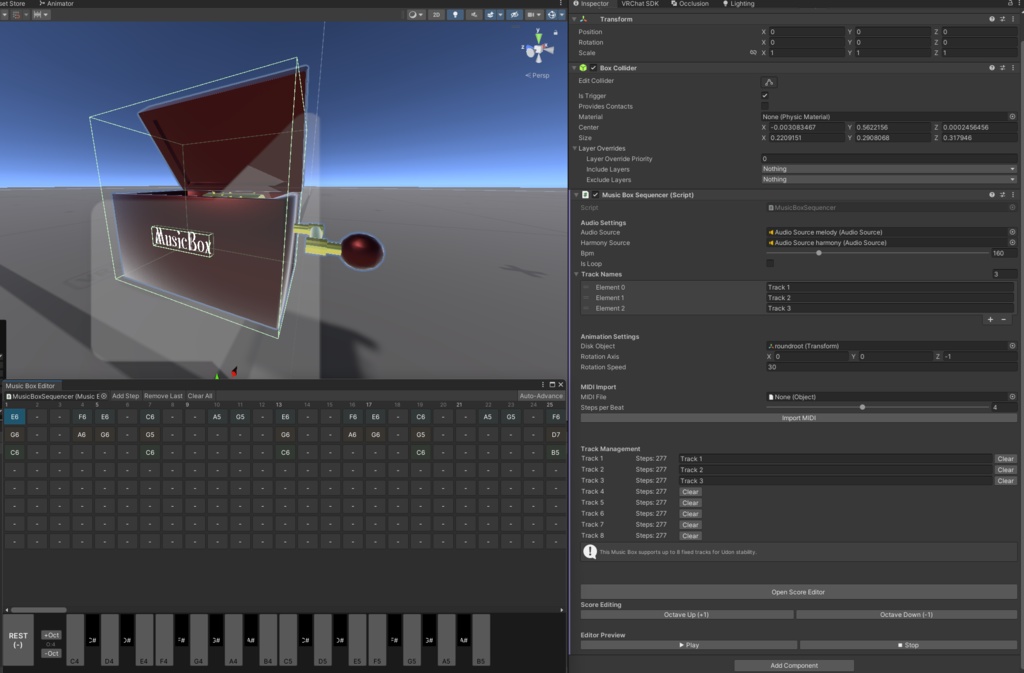Toggle Auto-Advance in Music Box Editor
The width and height of the screenshot is (1024, 673).
coord(541,396)
